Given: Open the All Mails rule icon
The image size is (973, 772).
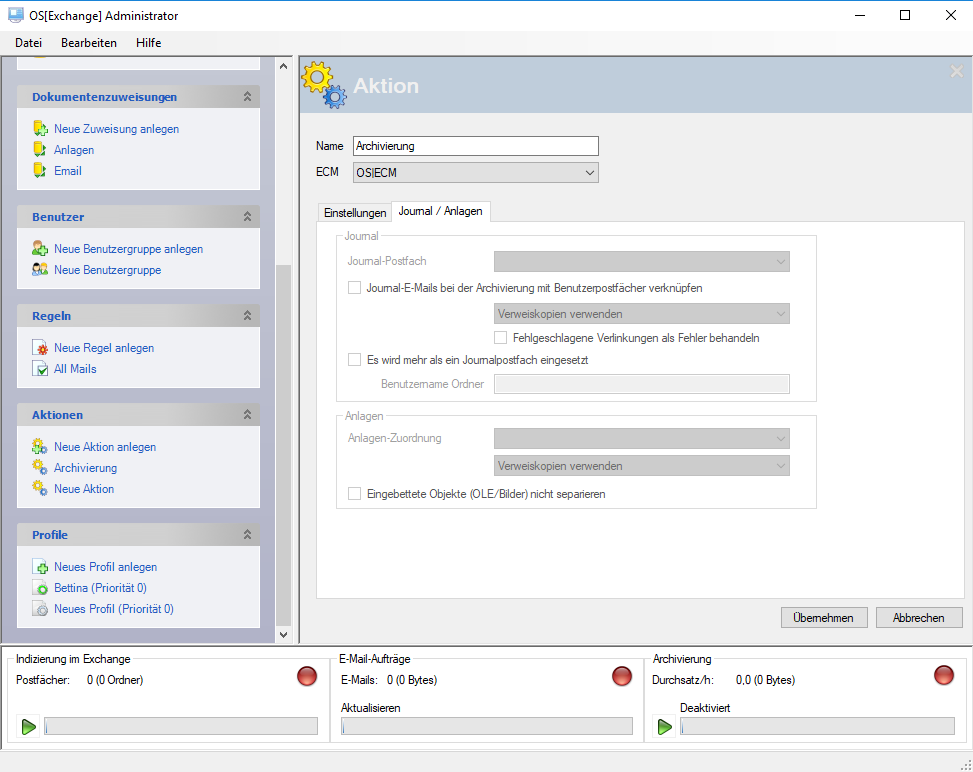Looking at the screenshot, I should click(x=39, y=369).
